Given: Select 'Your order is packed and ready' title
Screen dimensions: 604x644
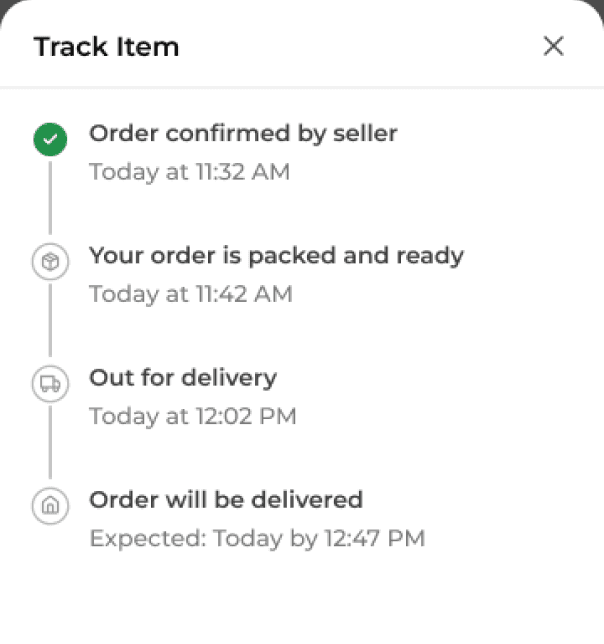Looking at the screenshot, I should [276, 256].
